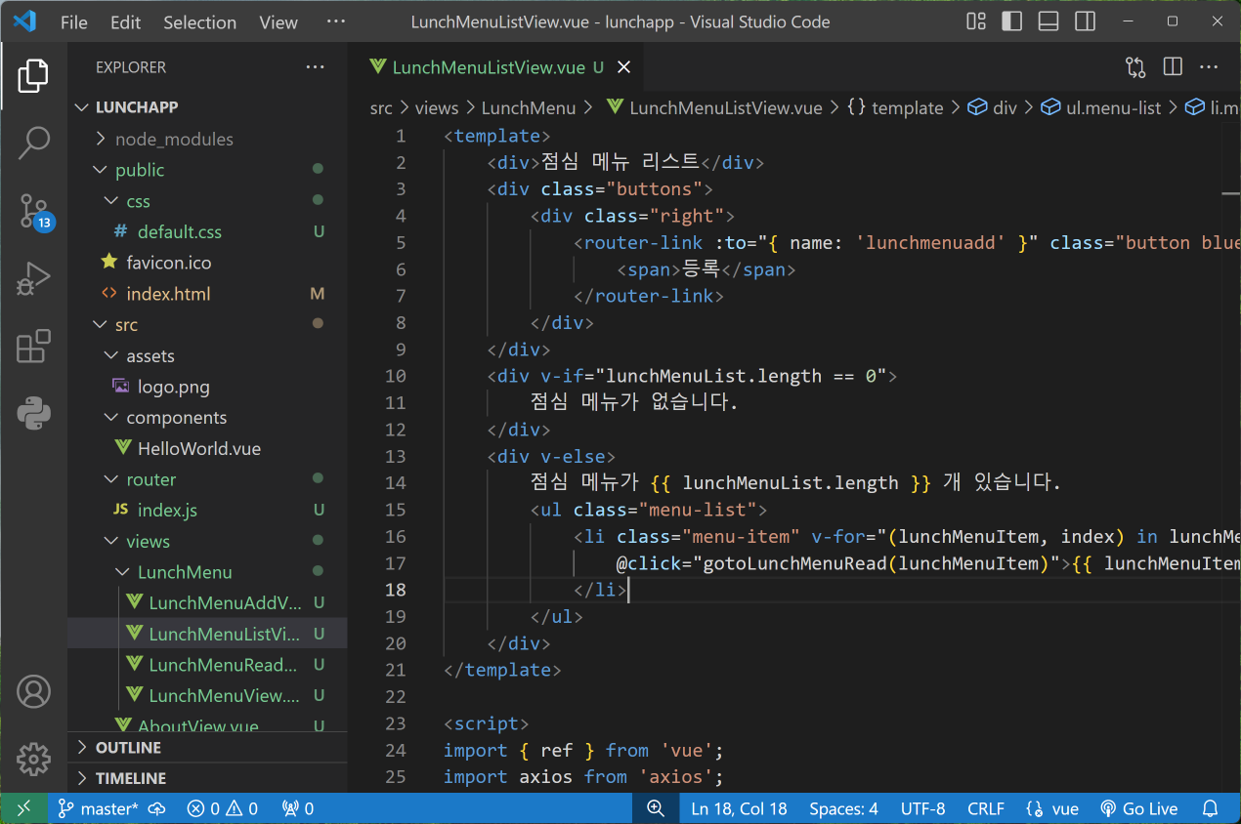Toggle the bottom panel
The height and width of the screenshot is (824, 1241).
1048,21
